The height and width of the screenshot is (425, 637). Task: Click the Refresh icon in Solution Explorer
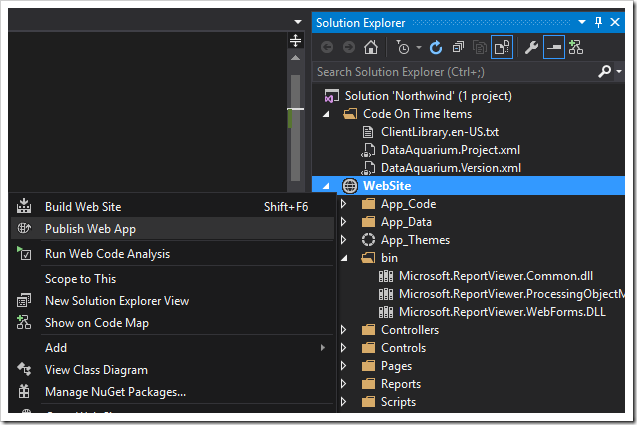point(436,47)
